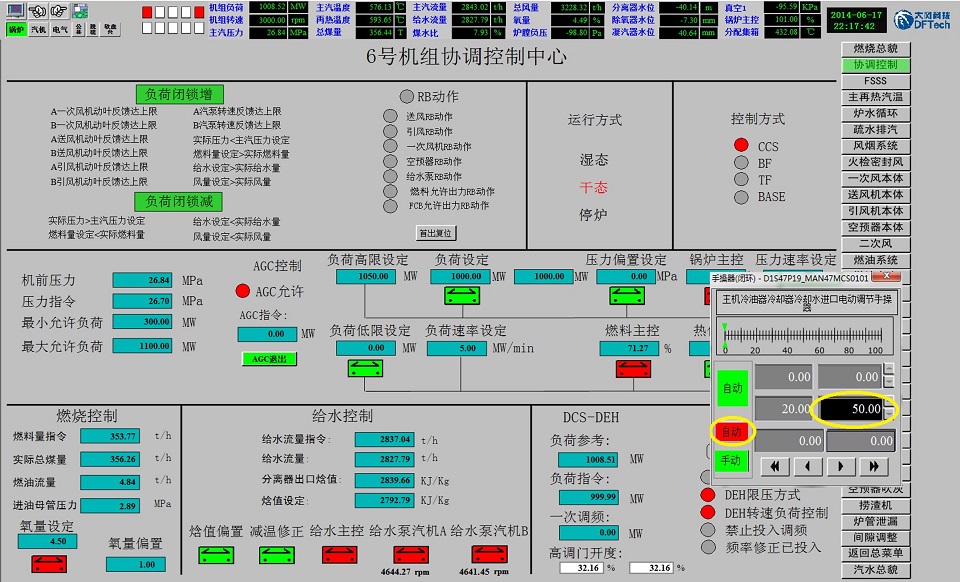Click the up stepper beside the 50.00 field

click(890, 401)
